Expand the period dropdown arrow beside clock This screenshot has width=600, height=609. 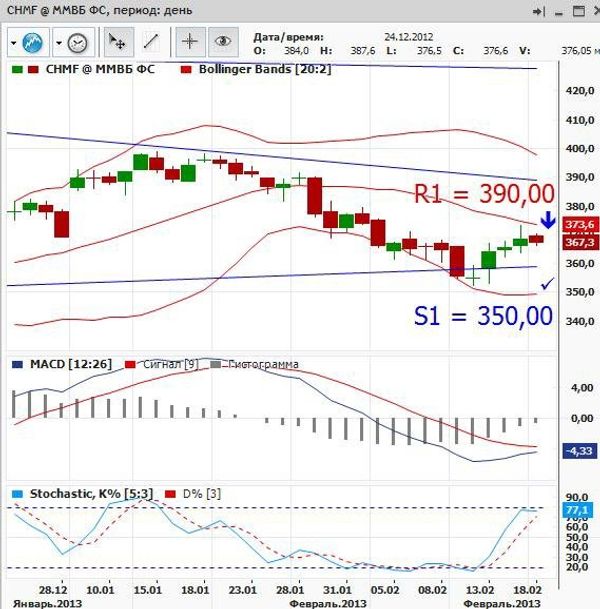59,43
